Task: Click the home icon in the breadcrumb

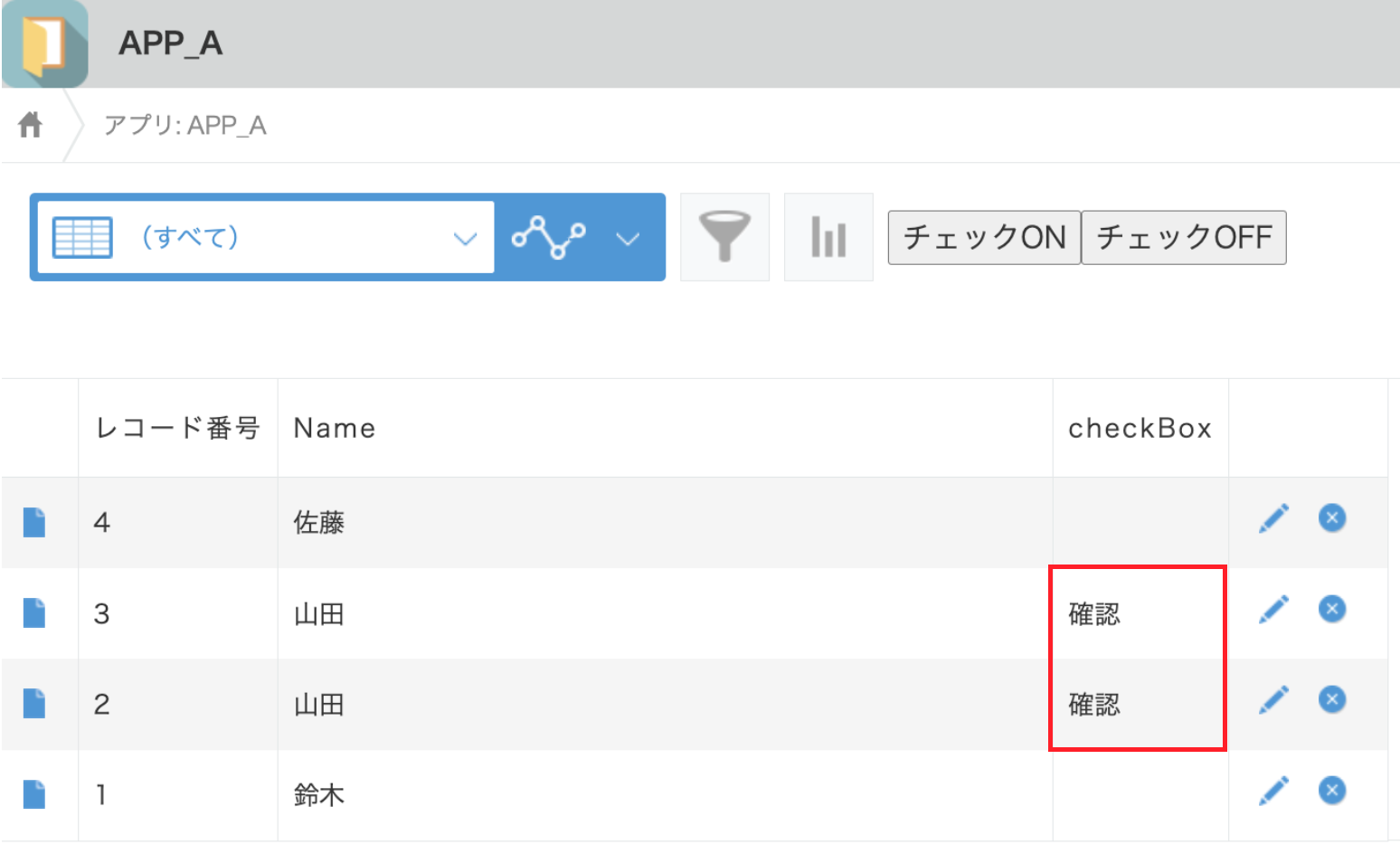Action: click(x=30, y=124)
